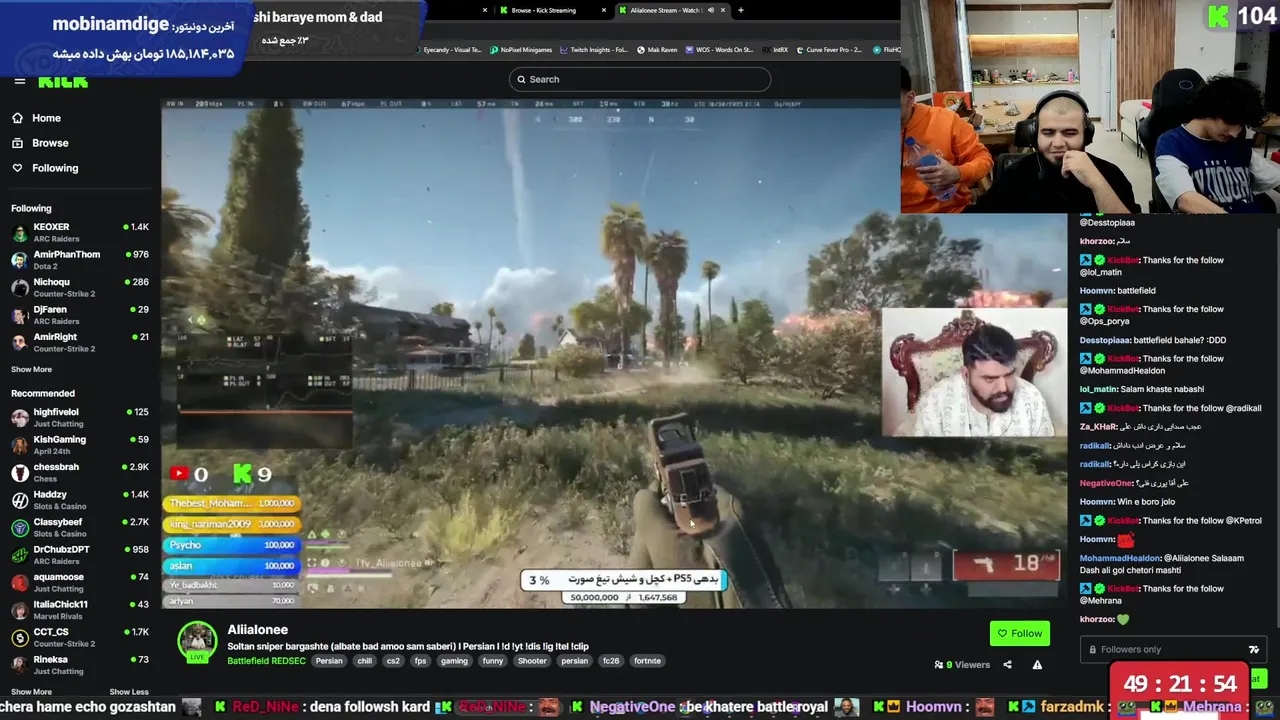The width and height of the screenshot is (1280, 720).
Task: Select the gaming tag
Action: 454,661
